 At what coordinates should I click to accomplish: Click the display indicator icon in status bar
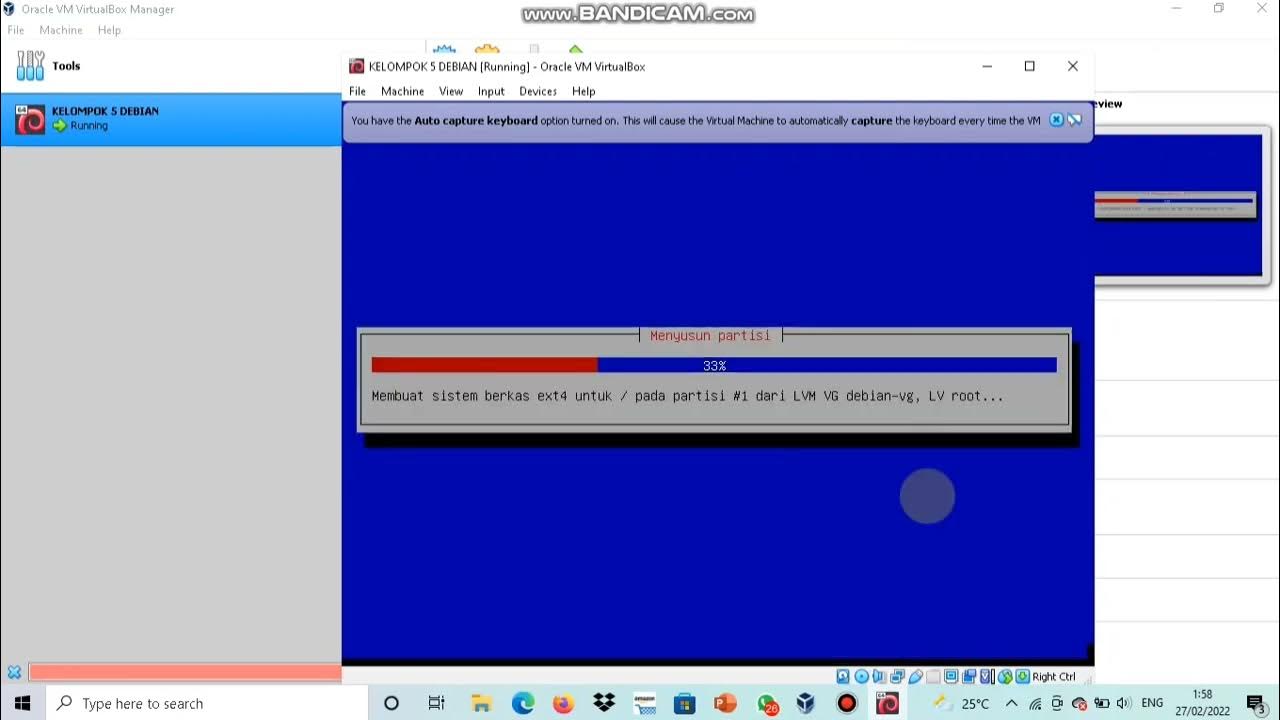click(951, 677)
